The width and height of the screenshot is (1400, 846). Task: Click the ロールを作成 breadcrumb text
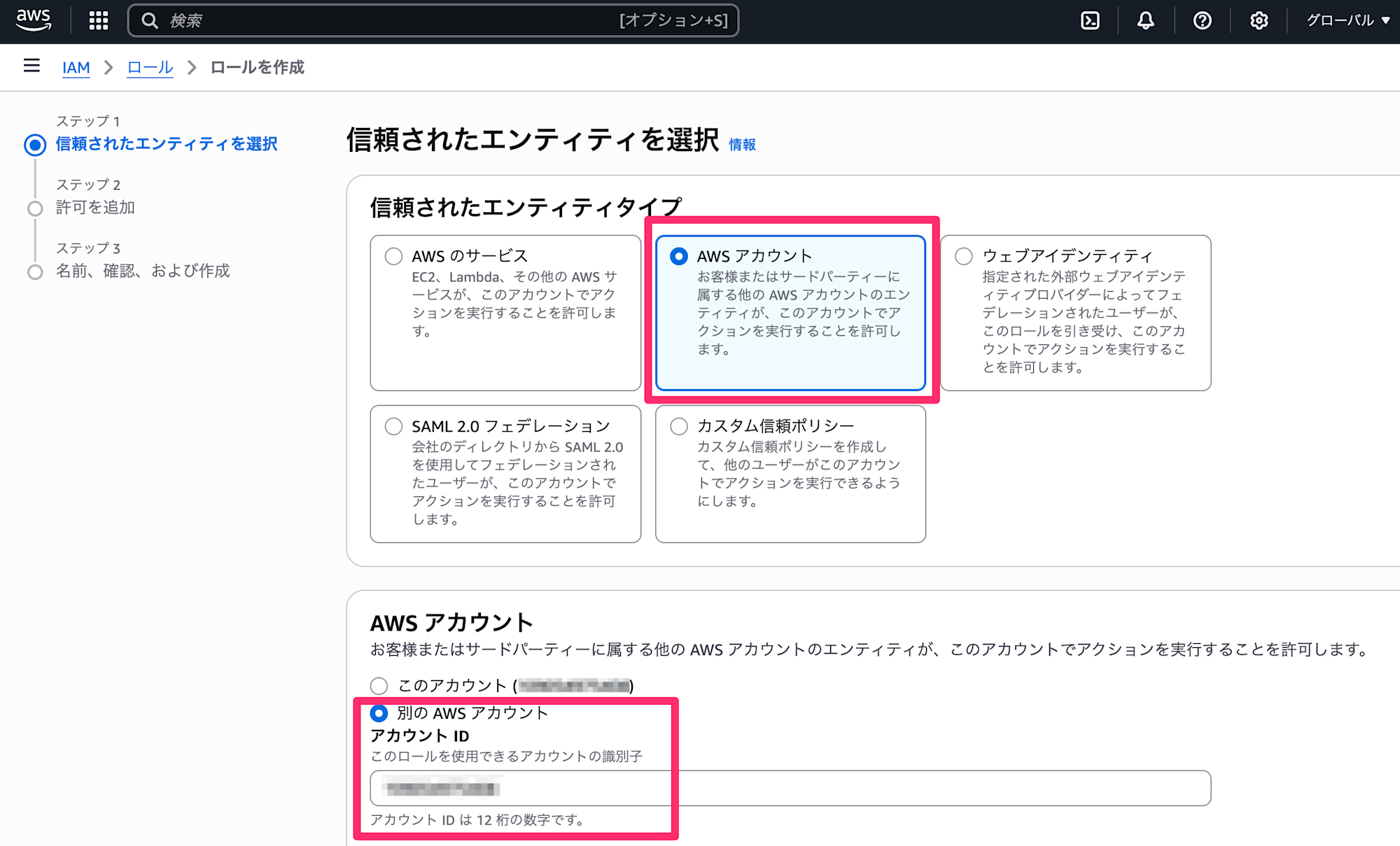pyautogui.click(x=257, y=67)
